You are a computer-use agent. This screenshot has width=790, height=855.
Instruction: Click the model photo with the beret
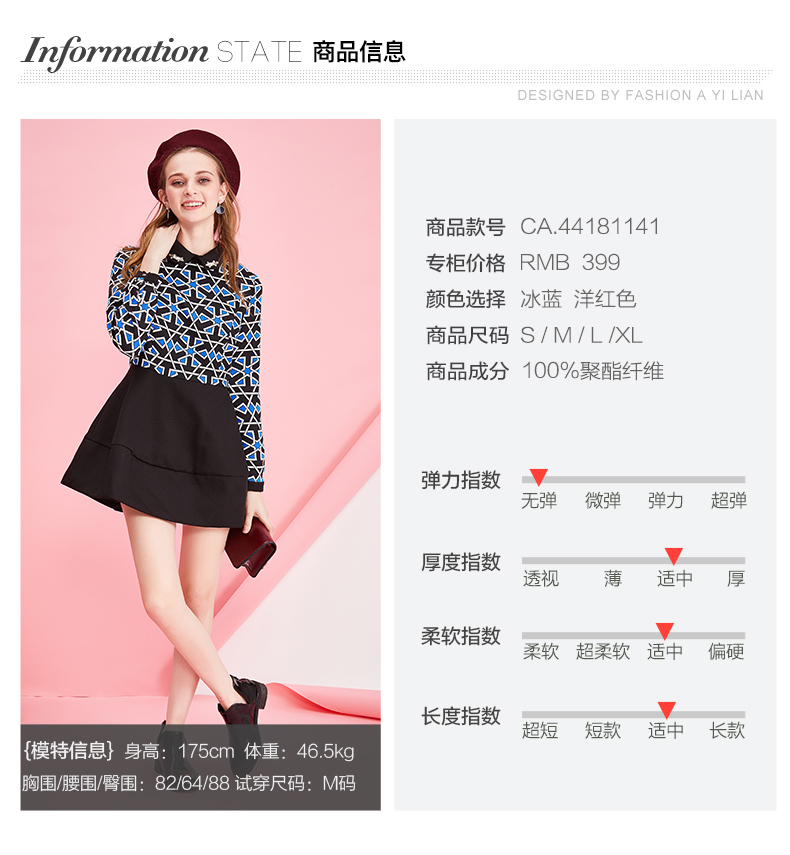[201, 422]
